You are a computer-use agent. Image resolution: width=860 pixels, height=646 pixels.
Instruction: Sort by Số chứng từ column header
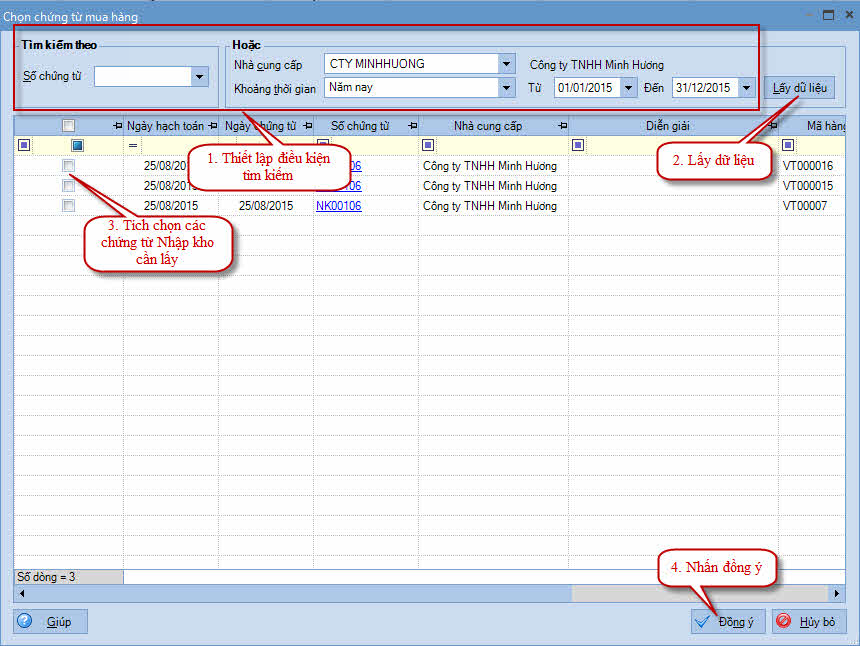(x=359, y=126)
